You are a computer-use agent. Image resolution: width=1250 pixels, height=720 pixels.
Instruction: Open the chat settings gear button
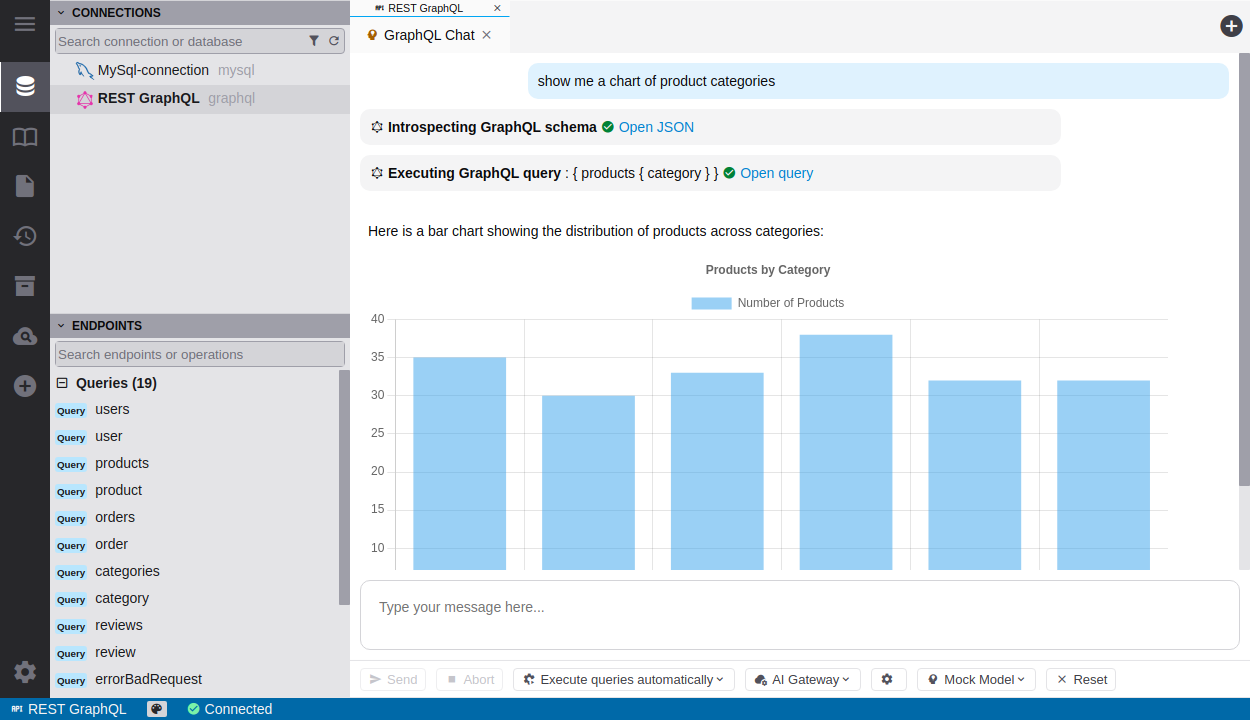(x=887, y=679)
